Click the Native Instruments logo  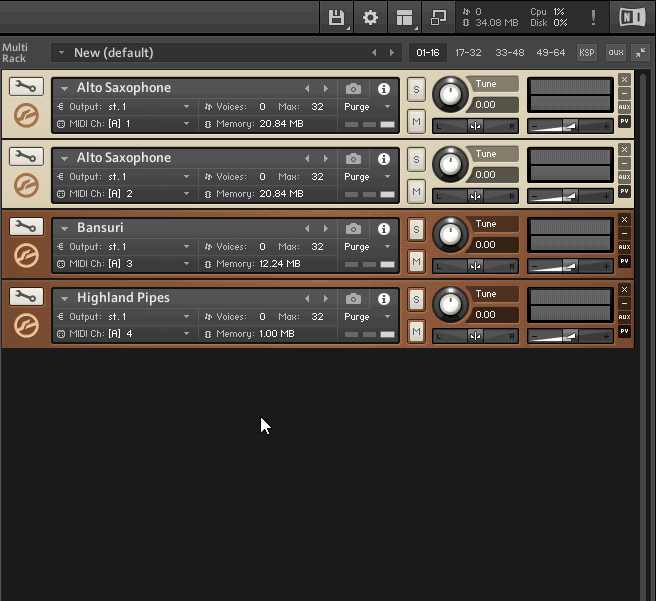click(632, 18)
